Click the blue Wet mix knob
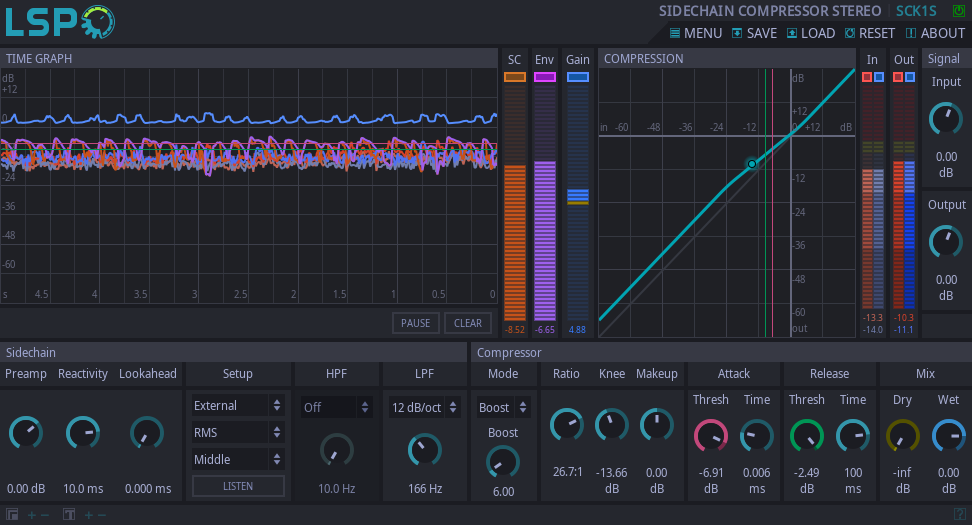The height and width of the screenshot is (525, 972). (x=948, y=436)
